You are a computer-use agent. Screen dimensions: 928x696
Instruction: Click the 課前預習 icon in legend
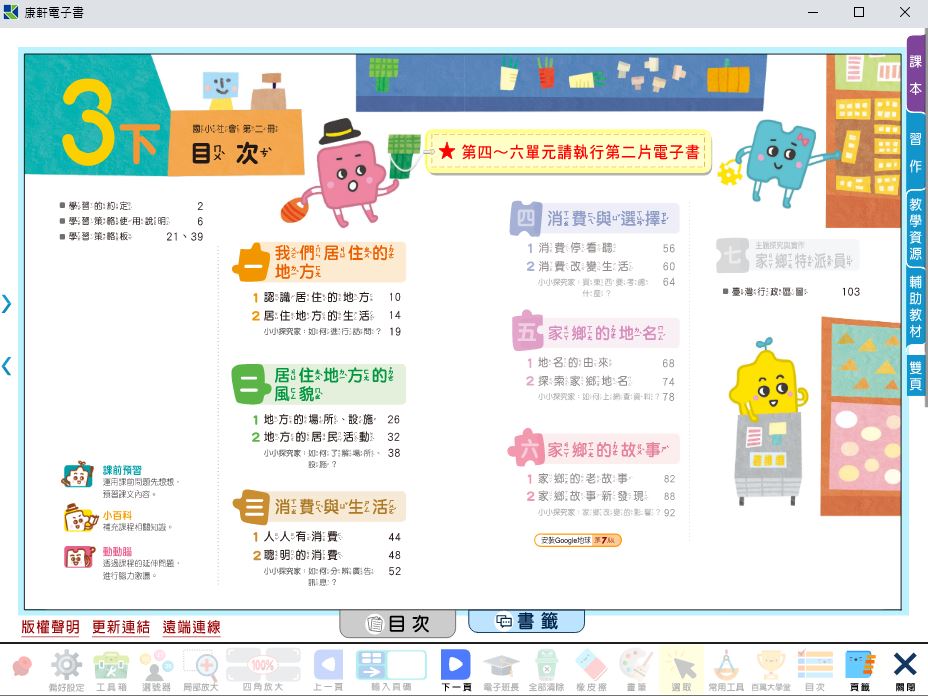point(78,475)
